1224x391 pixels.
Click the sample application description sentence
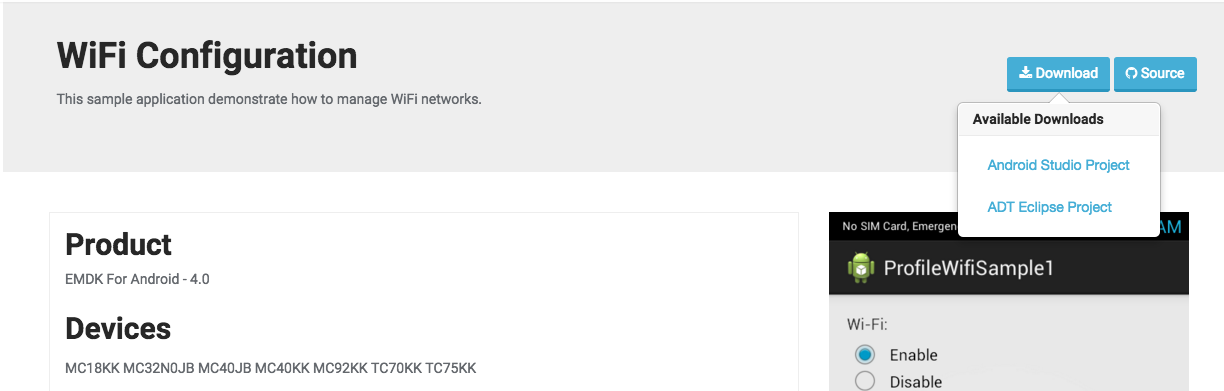tap(269, 99)
